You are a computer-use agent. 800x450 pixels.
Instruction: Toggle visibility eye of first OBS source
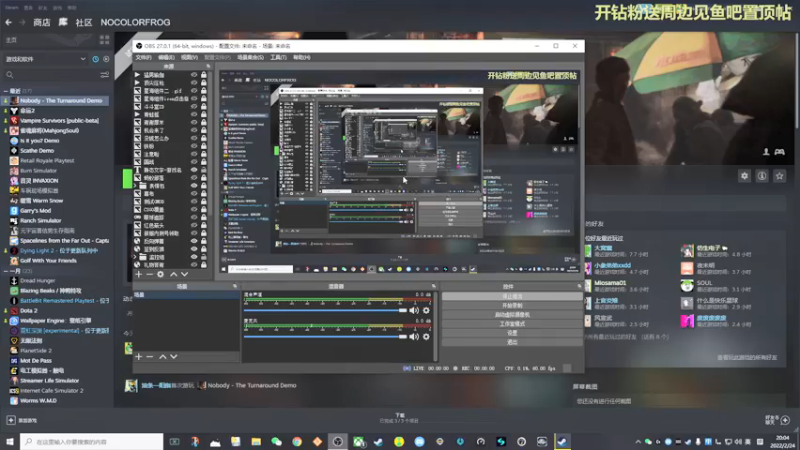click(x=194, y=75)
